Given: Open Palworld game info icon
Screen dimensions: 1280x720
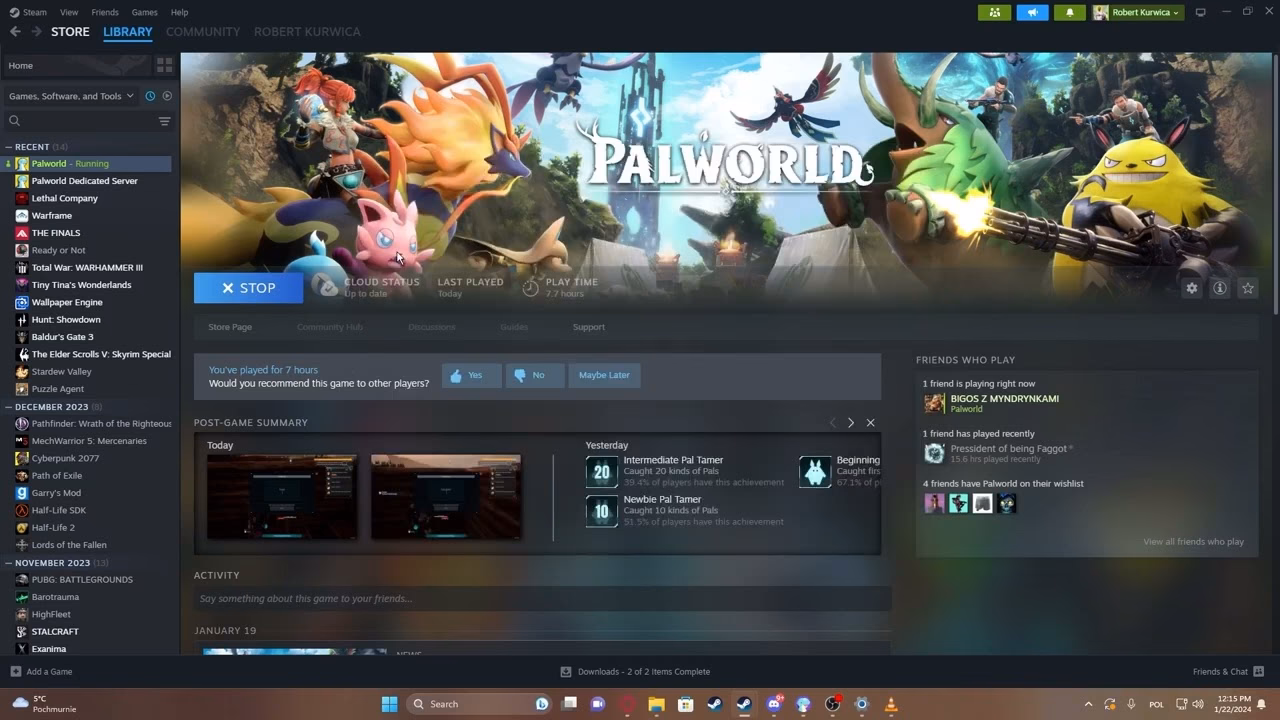Looking at the screenshot, I should (x=1219, y=288).
